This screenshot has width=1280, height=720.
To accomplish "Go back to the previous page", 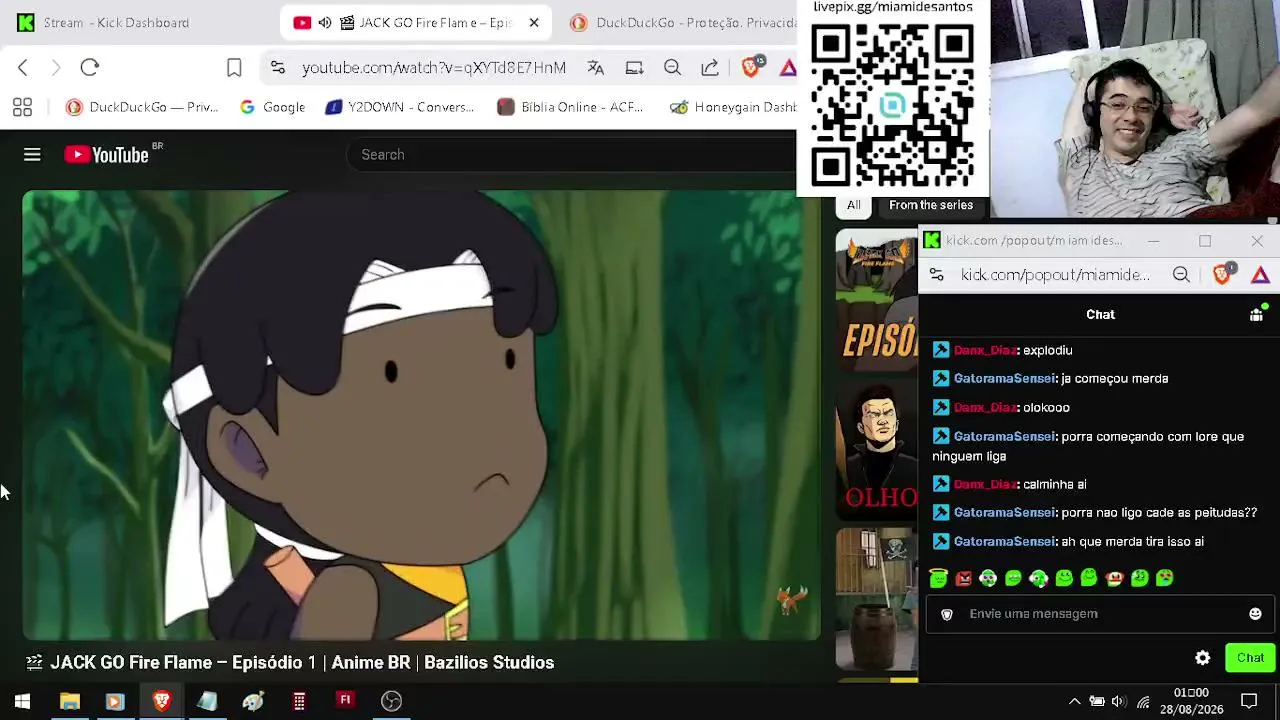I will pos(23,67).
